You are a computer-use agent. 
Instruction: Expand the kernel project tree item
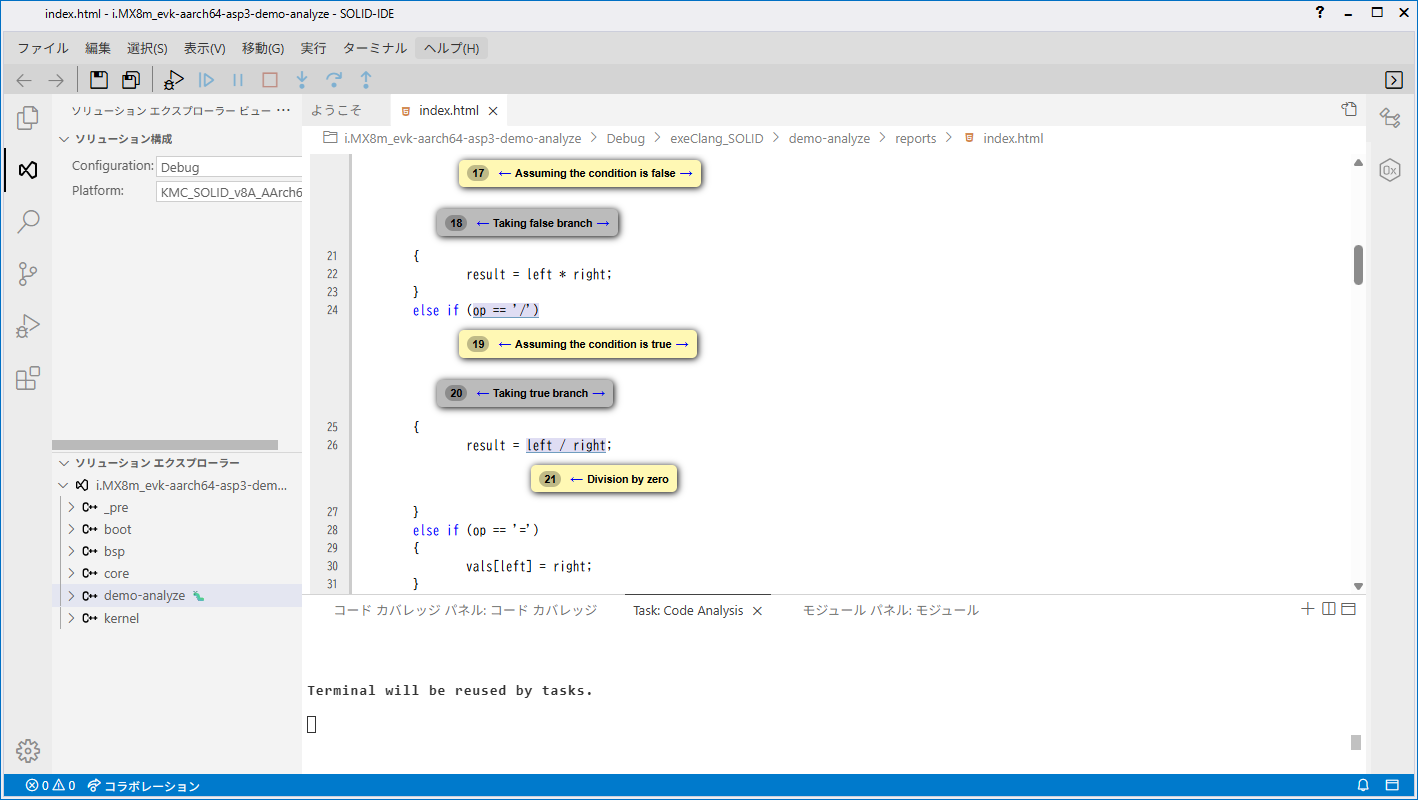[x=71, y=619]
